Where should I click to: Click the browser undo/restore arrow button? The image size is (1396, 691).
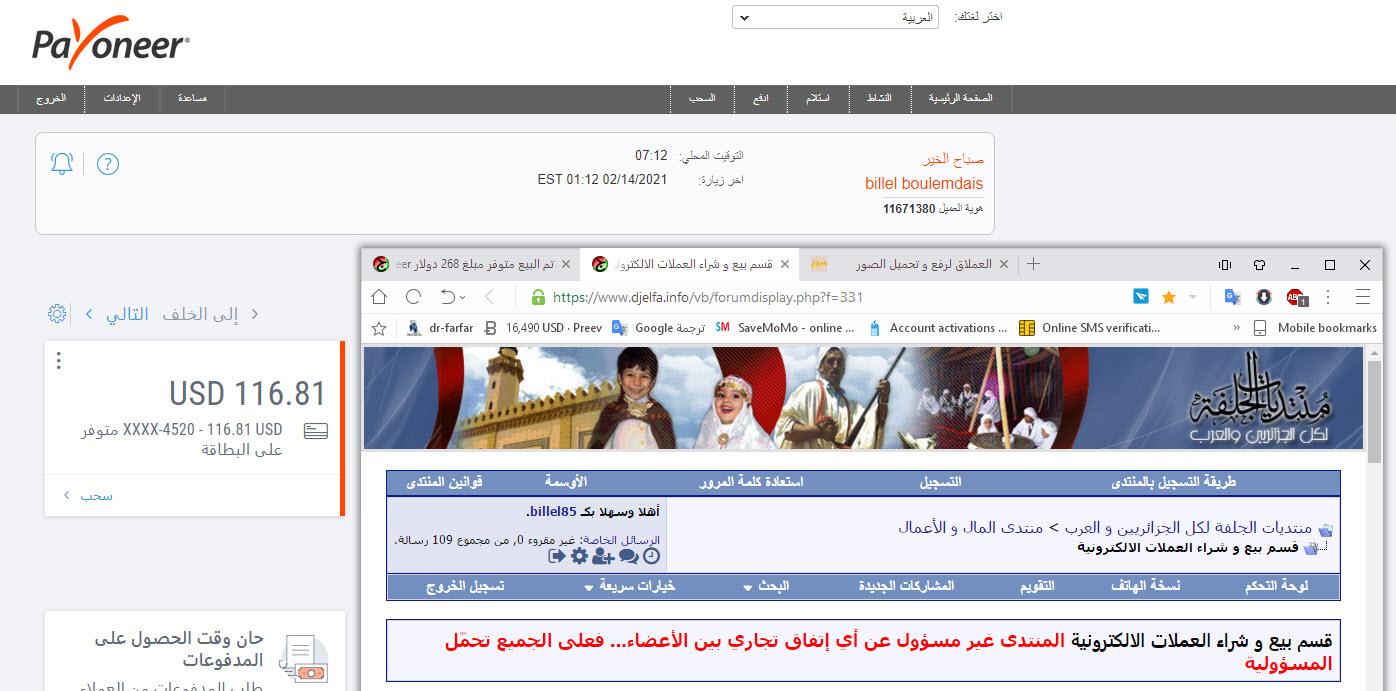[x=449, y=297]
